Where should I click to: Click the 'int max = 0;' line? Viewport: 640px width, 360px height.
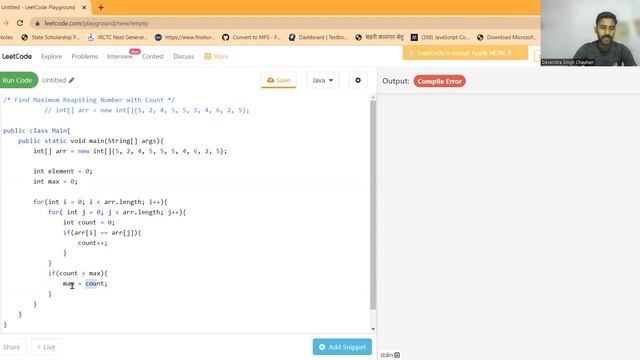pos(55,182)
